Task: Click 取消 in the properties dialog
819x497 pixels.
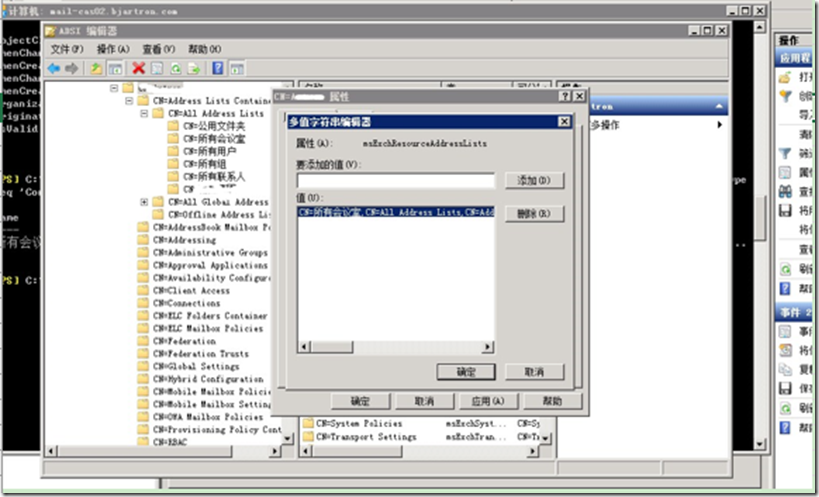Action: point(424,401)
